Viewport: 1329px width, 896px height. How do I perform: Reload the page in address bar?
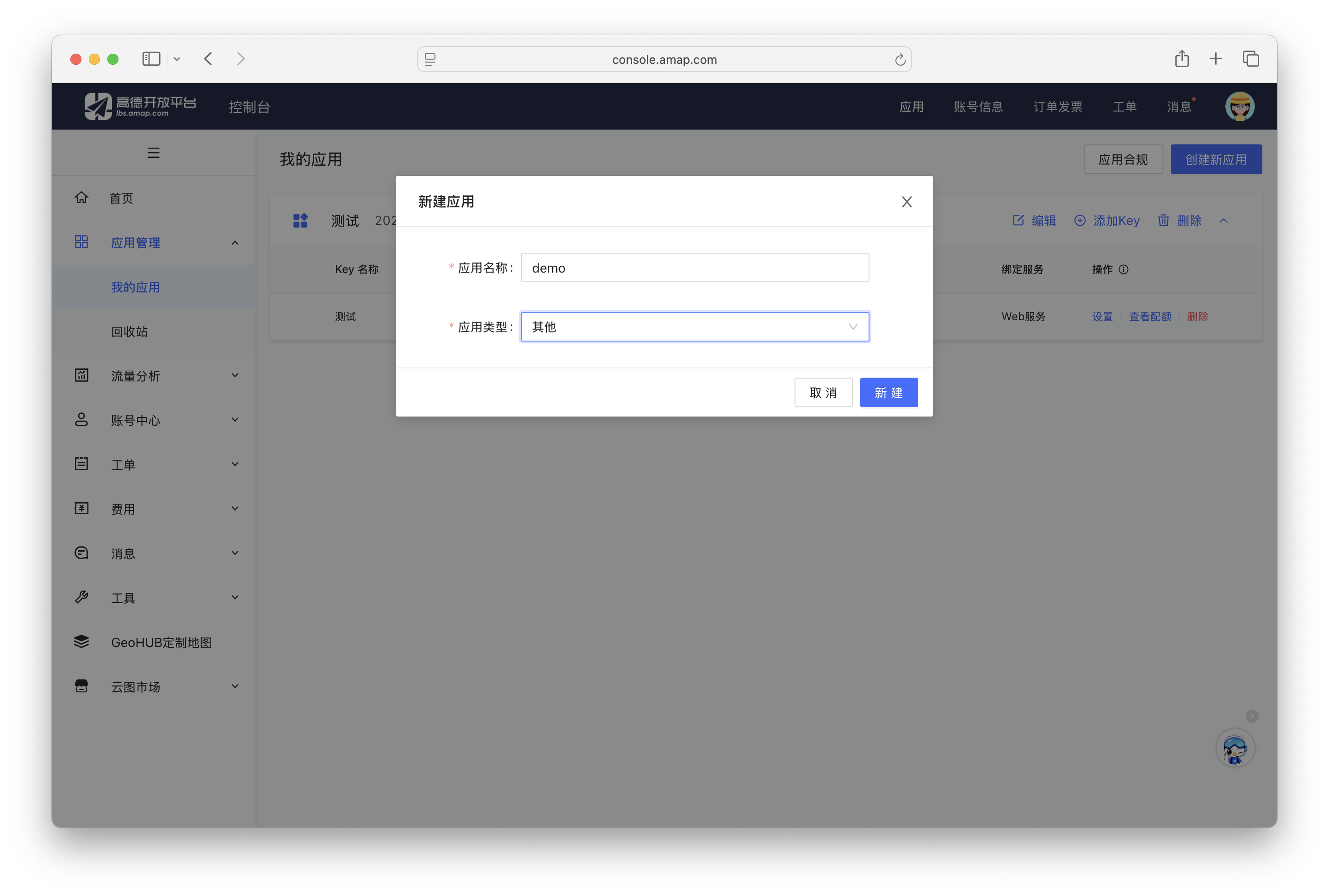point(900,59)
